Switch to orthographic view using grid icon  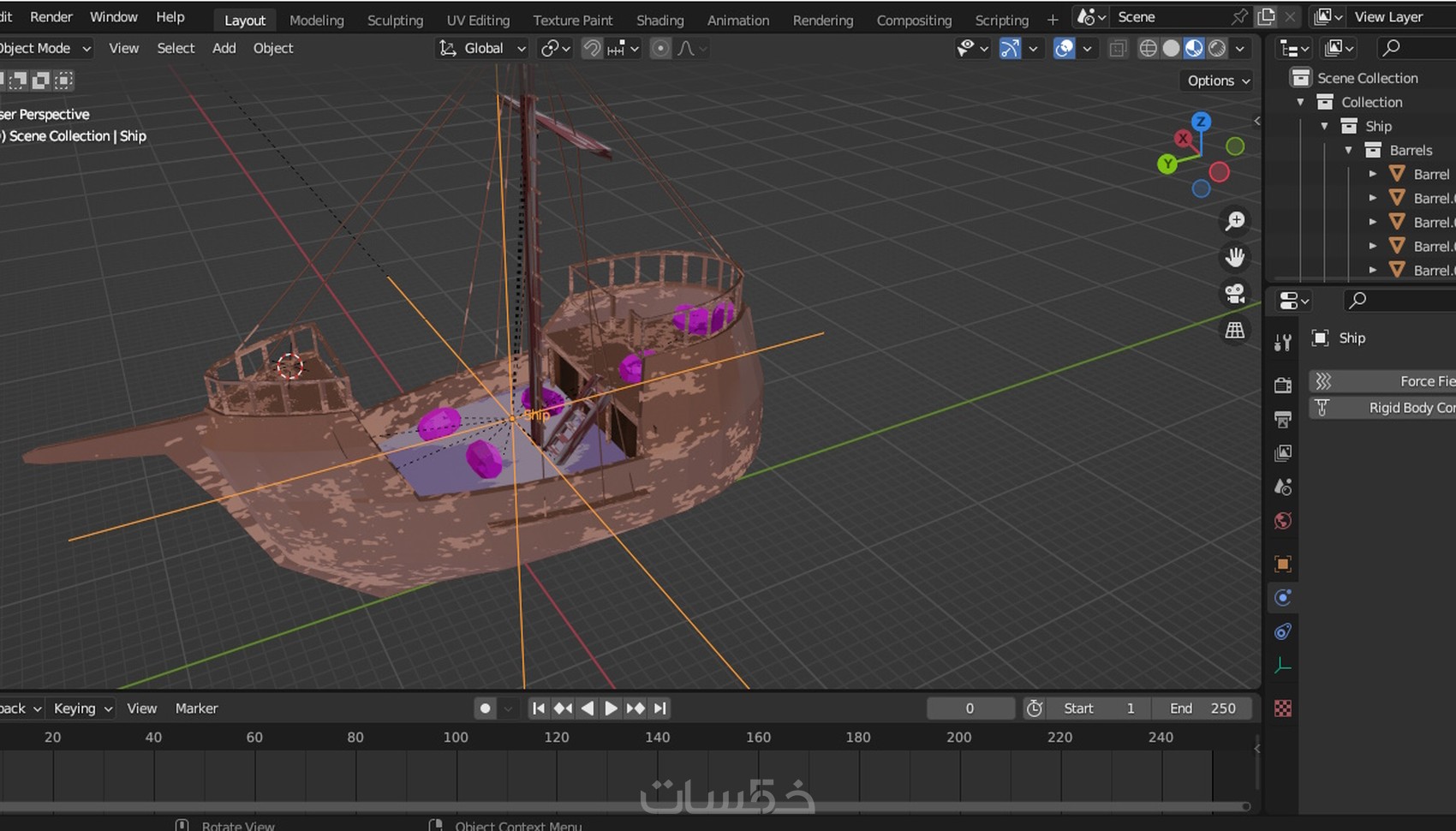(x=1234, y=331)
